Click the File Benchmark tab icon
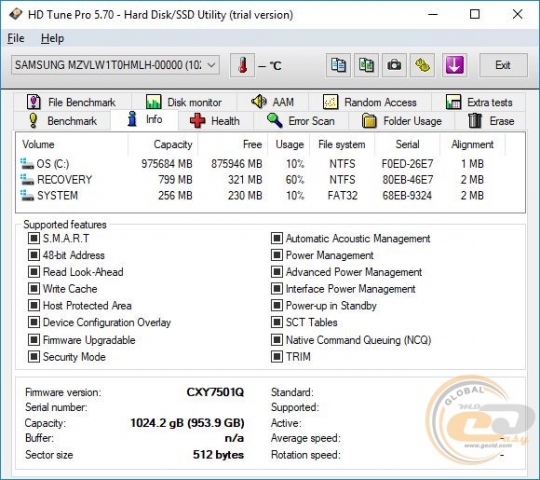The height and width of the screenshot is (480, 540). pyautogui.click(x=33, y=102)
